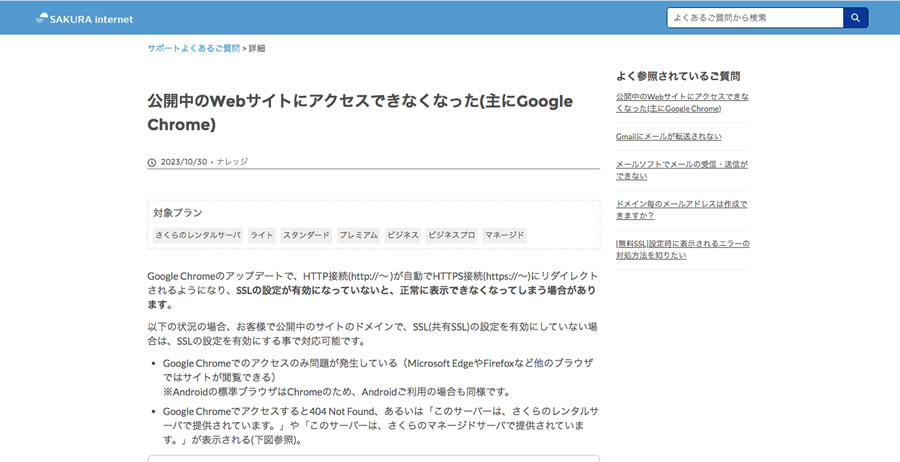The height and width of the screenshot is (462, 900).
Task: Open sidebar link メールソフトでメールの受信・送信ができない
Action: pos(682,170)
